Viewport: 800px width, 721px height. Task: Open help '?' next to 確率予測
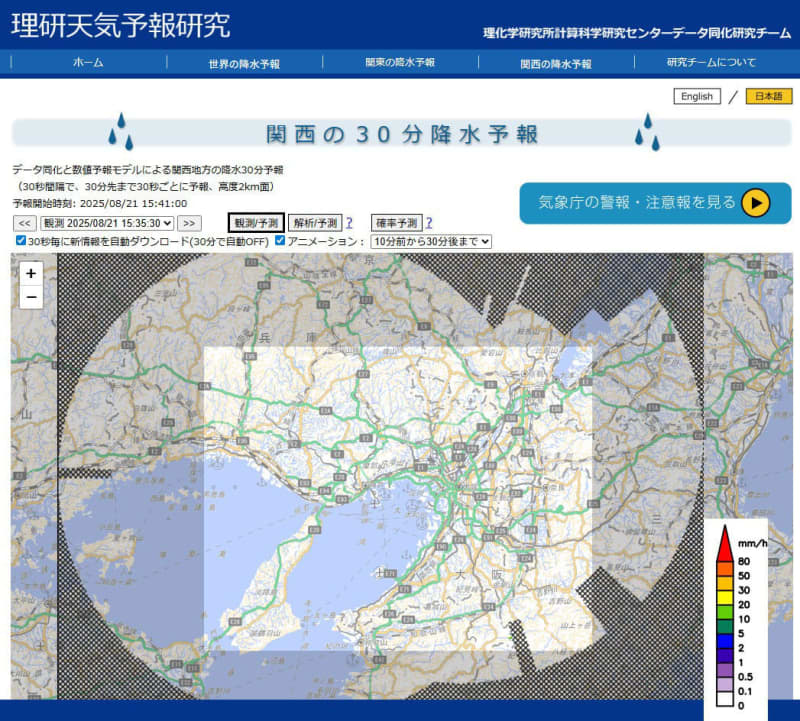(429, 223)
